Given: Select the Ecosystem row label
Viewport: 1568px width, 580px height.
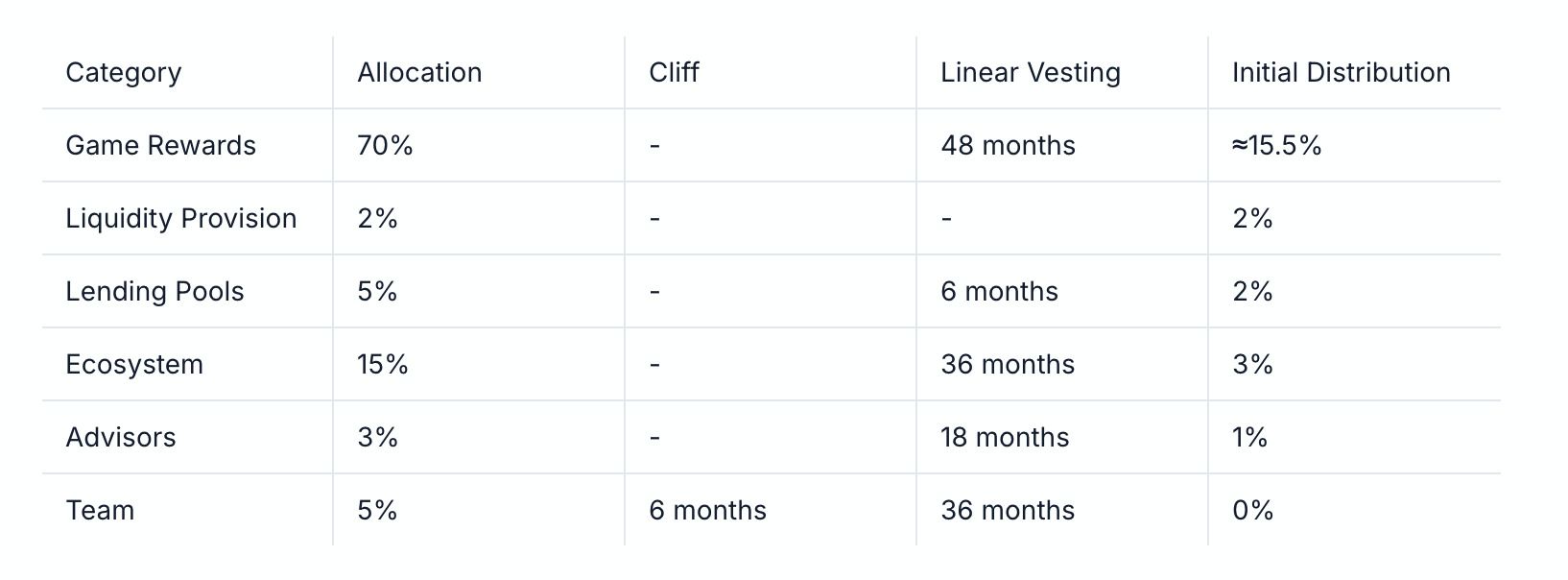Looking at the screenshot, I should pos(134,365).
